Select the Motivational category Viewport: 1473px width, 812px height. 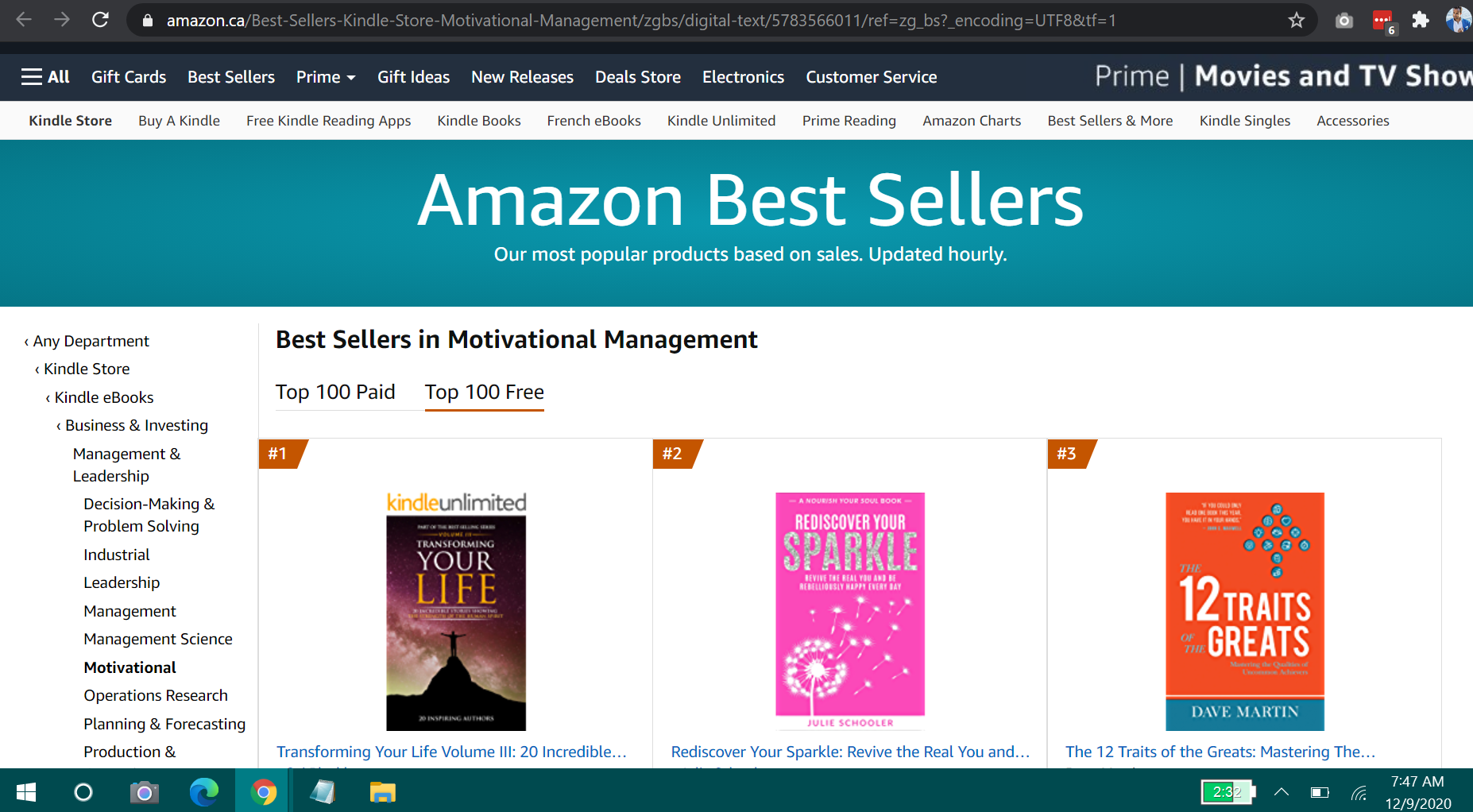(130, 667)
